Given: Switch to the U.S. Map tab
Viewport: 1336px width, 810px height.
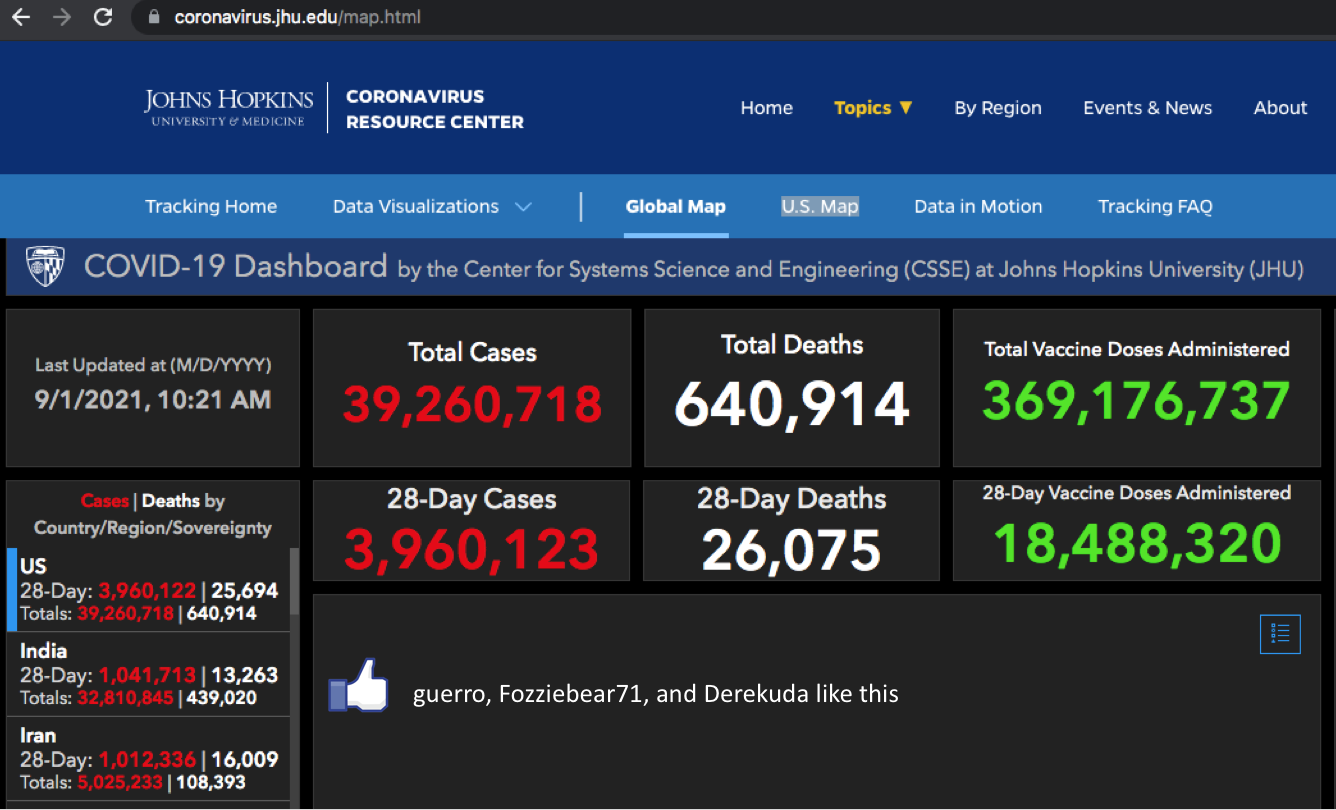Looking at the screenshot, I should (x=820, y=207).
